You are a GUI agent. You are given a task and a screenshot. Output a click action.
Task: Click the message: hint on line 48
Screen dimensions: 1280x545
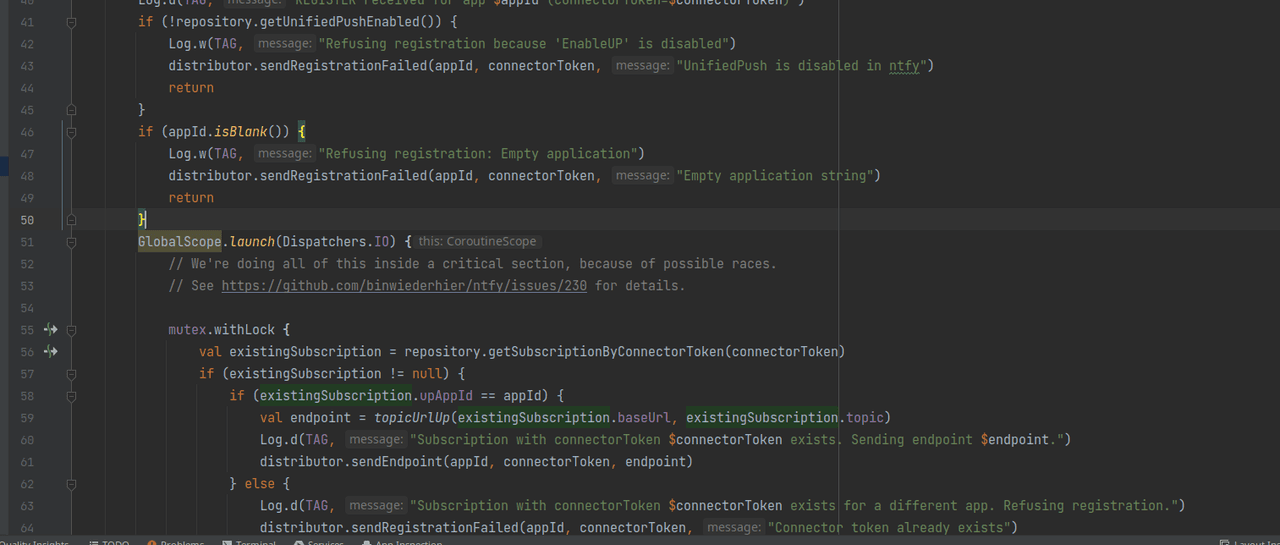[x=642, y=175]
